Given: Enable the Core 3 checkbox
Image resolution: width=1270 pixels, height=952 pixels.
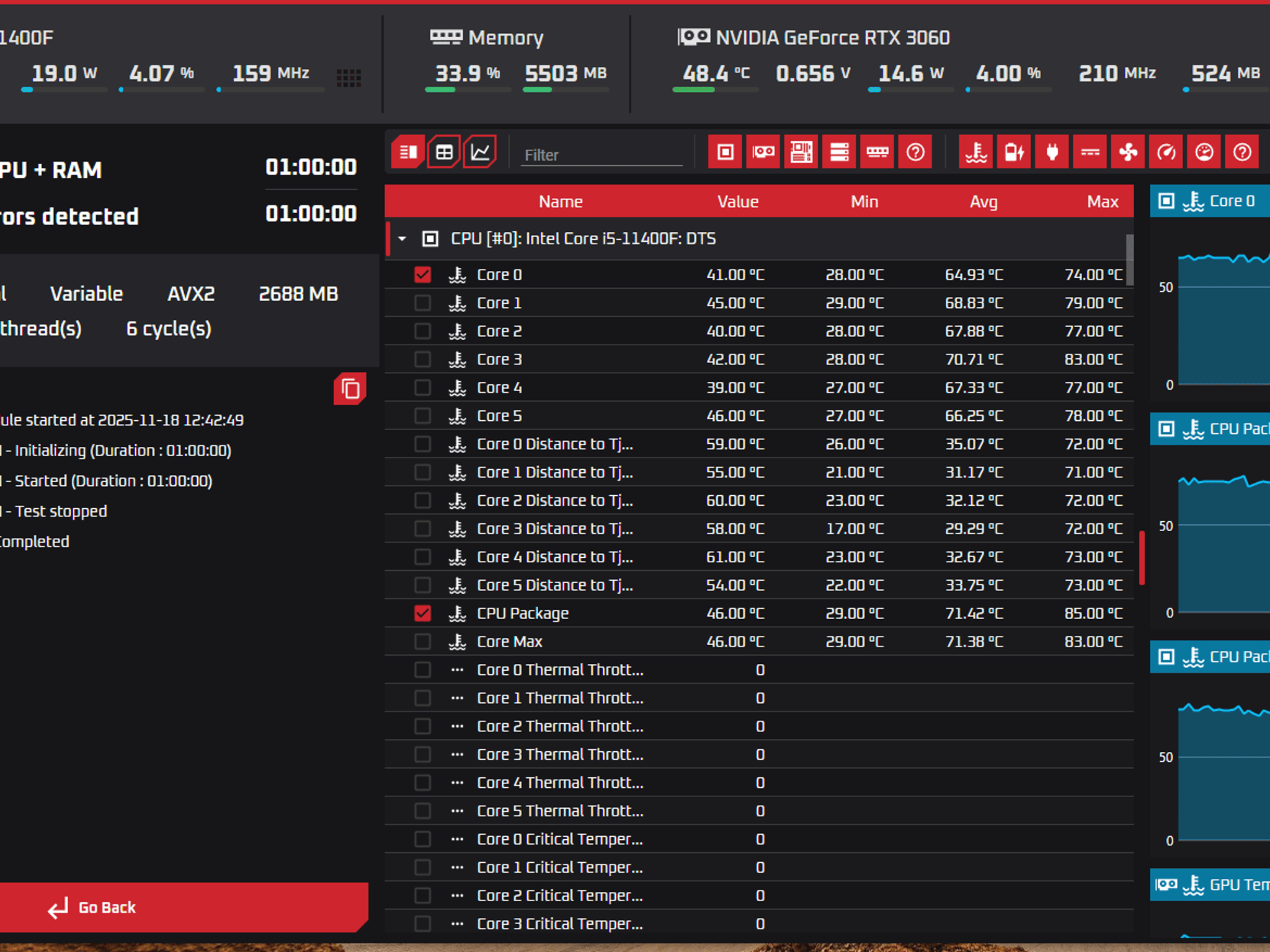Looking at the screenshot, I should [x=423, y=359].
